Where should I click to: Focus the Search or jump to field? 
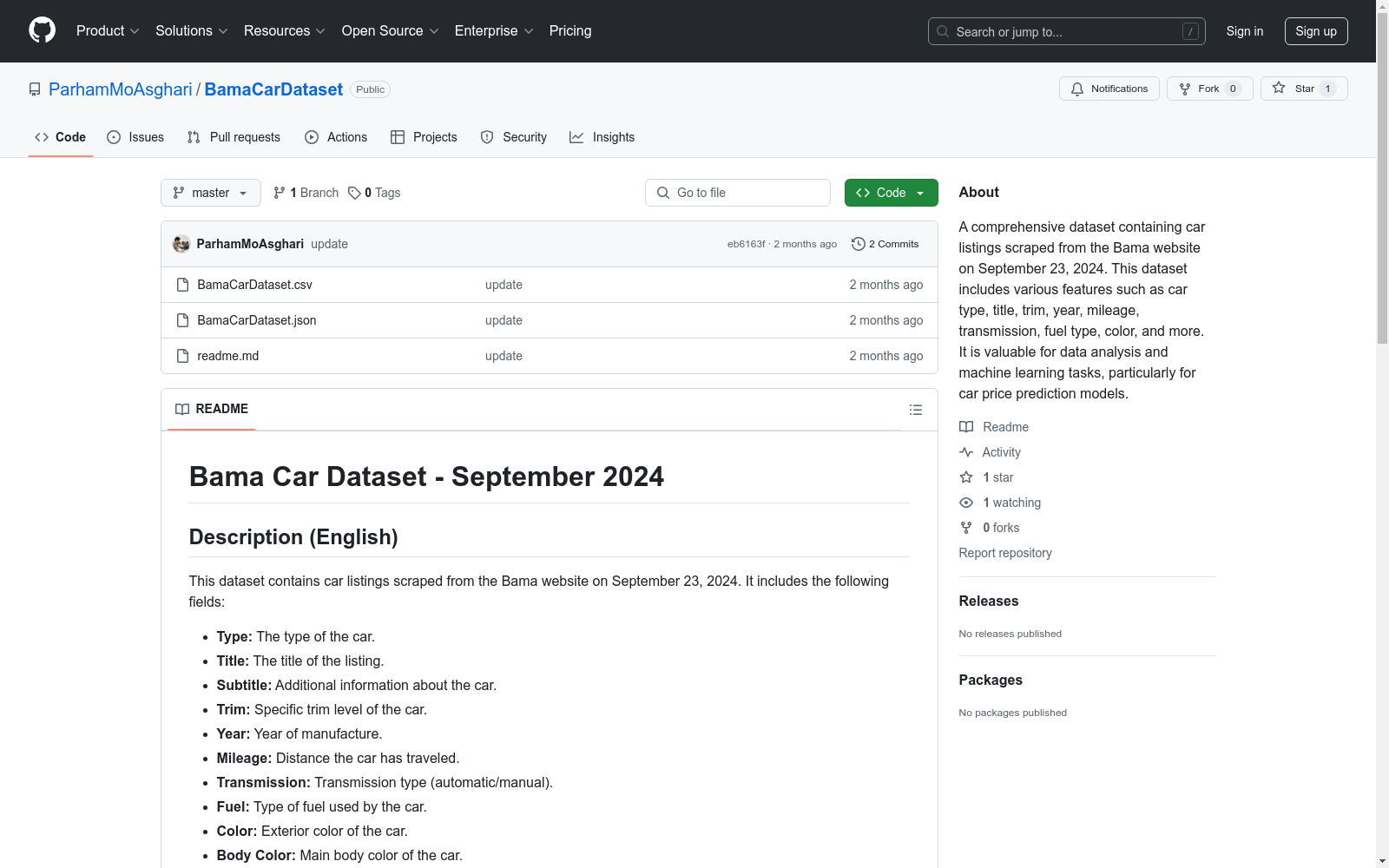pos(1067,31)
